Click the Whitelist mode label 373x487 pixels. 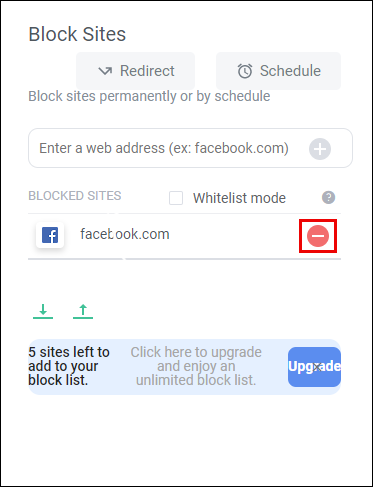point(239,198)
